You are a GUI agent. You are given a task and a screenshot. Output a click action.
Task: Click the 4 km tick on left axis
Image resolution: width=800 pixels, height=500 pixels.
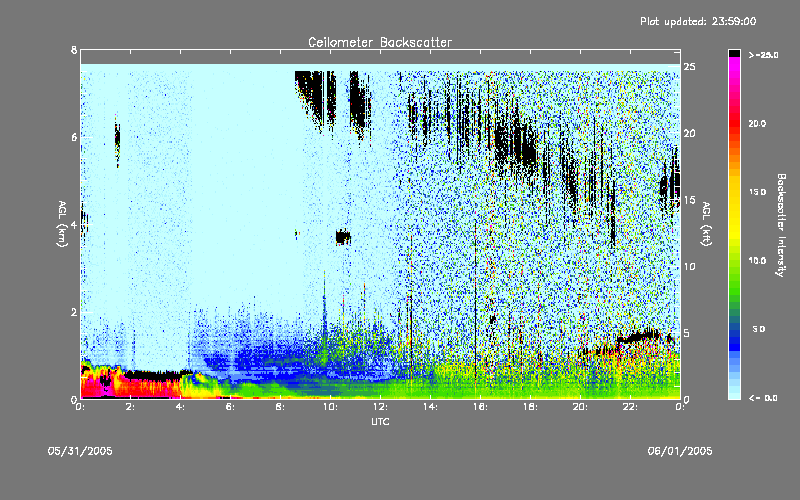point(74,225)
